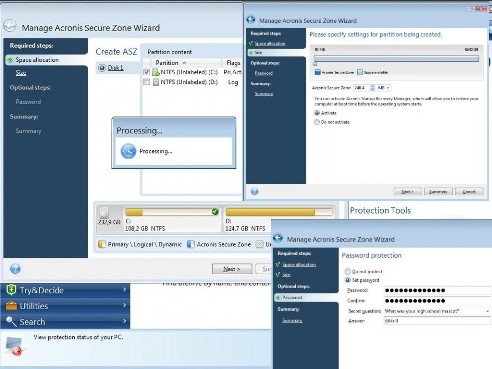Image resolution: width=492 pixels, height=369 pixels.
Task: Click the Utilities briefcase icon
Action: pyautogui.click(x=11, y=306)
